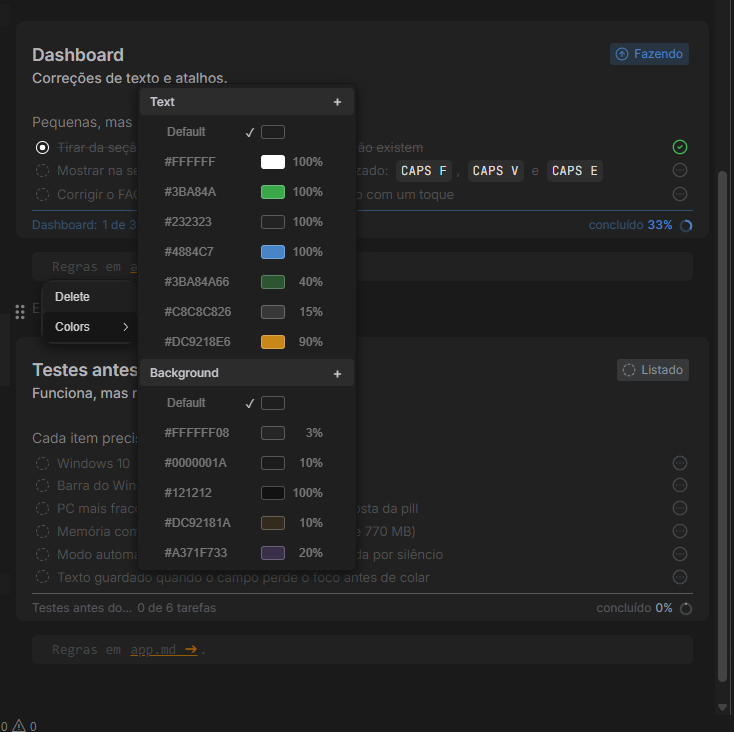Open options icon for Texto guardado row
The width and height of the screenshot is (734, 732).
680,577
